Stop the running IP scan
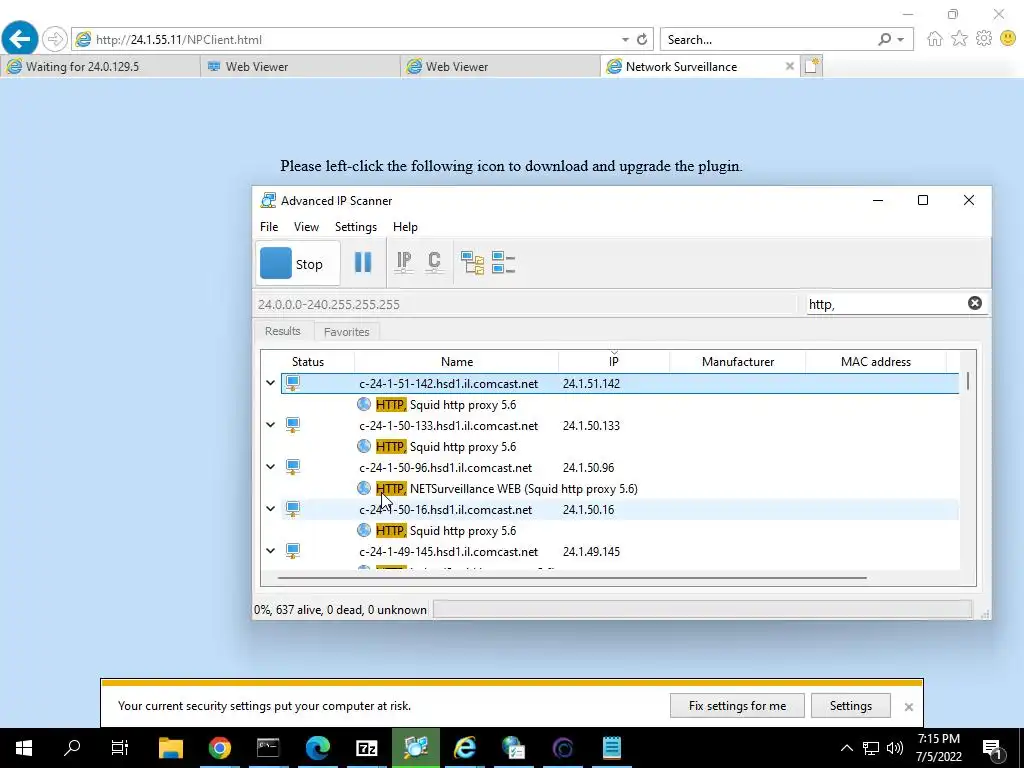The height and width of the screenshot is (768, 1024). [x=298, y=264]
